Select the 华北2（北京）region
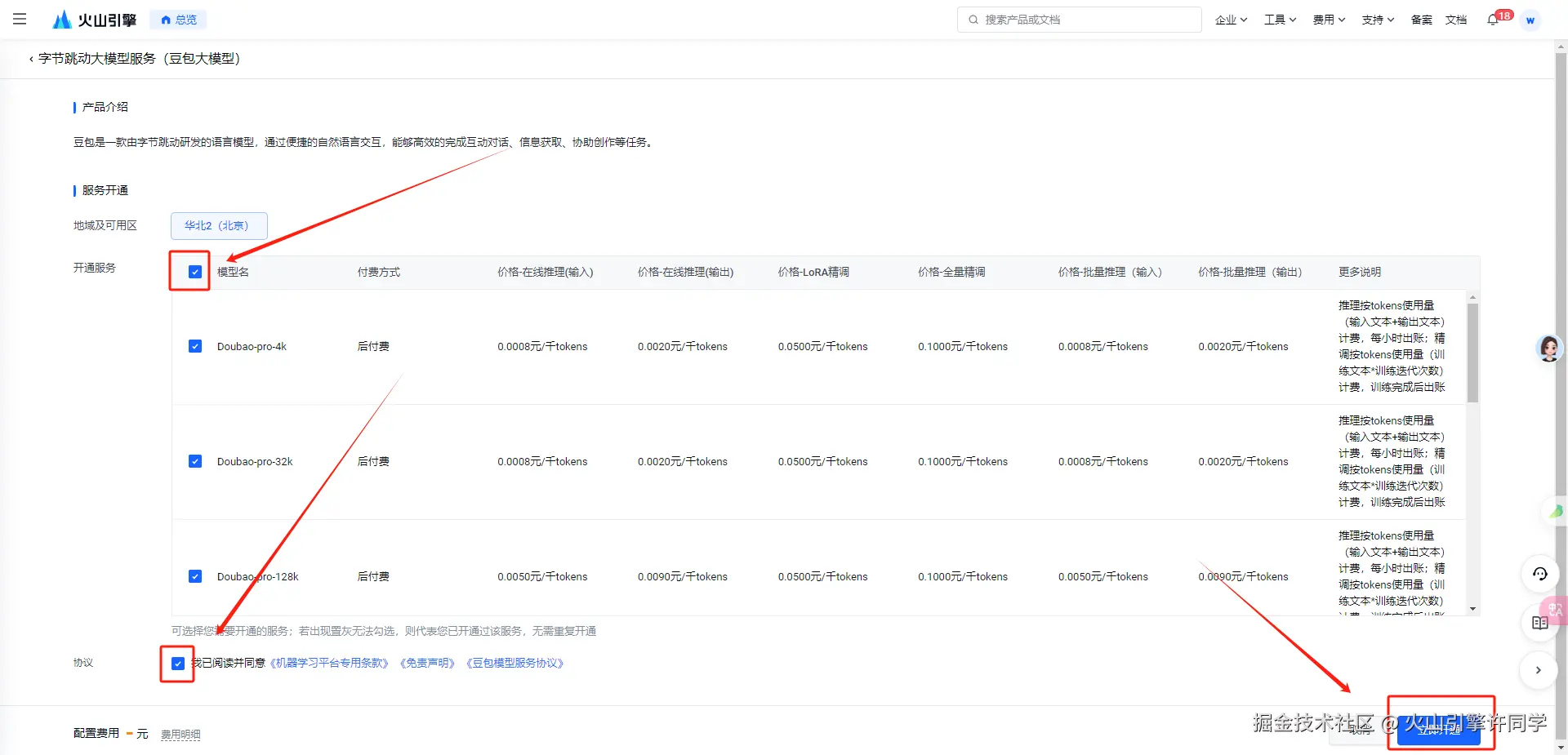Viewport: 1568px width, 755px height. pos(219,226)
